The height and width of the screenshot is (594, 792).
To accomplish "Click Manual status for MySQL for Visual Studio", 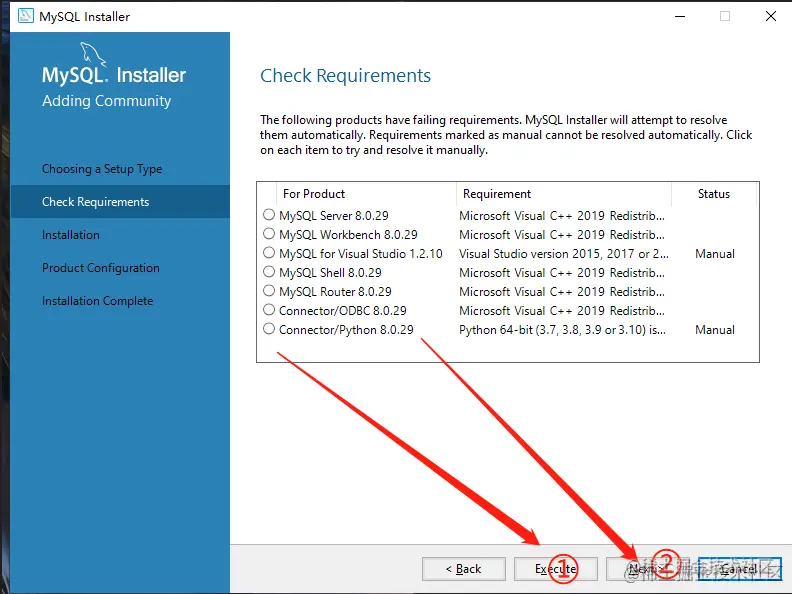I will coord(715,254).
